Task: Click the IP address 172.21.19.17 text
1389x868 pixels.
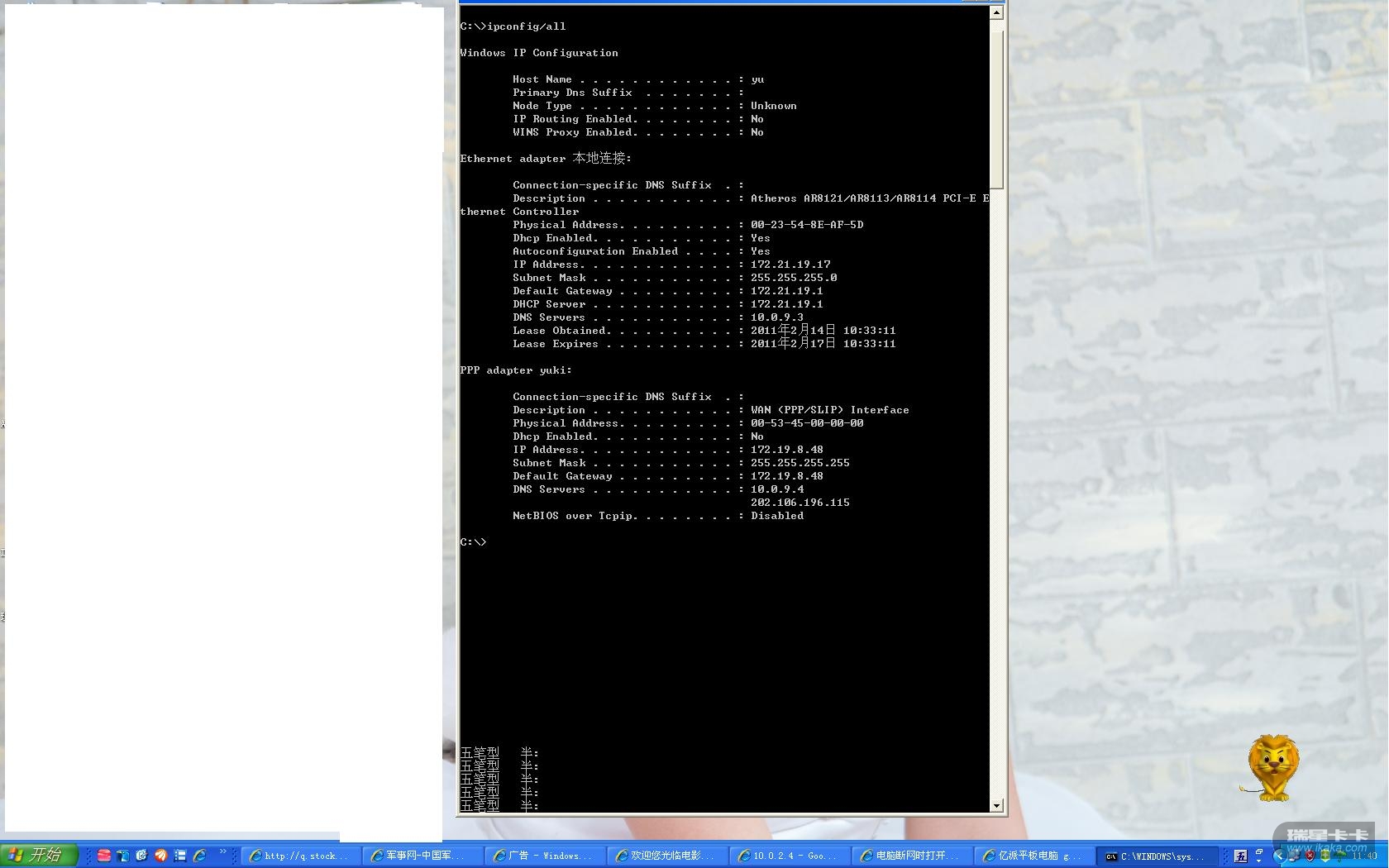Action: click(790, 265)
